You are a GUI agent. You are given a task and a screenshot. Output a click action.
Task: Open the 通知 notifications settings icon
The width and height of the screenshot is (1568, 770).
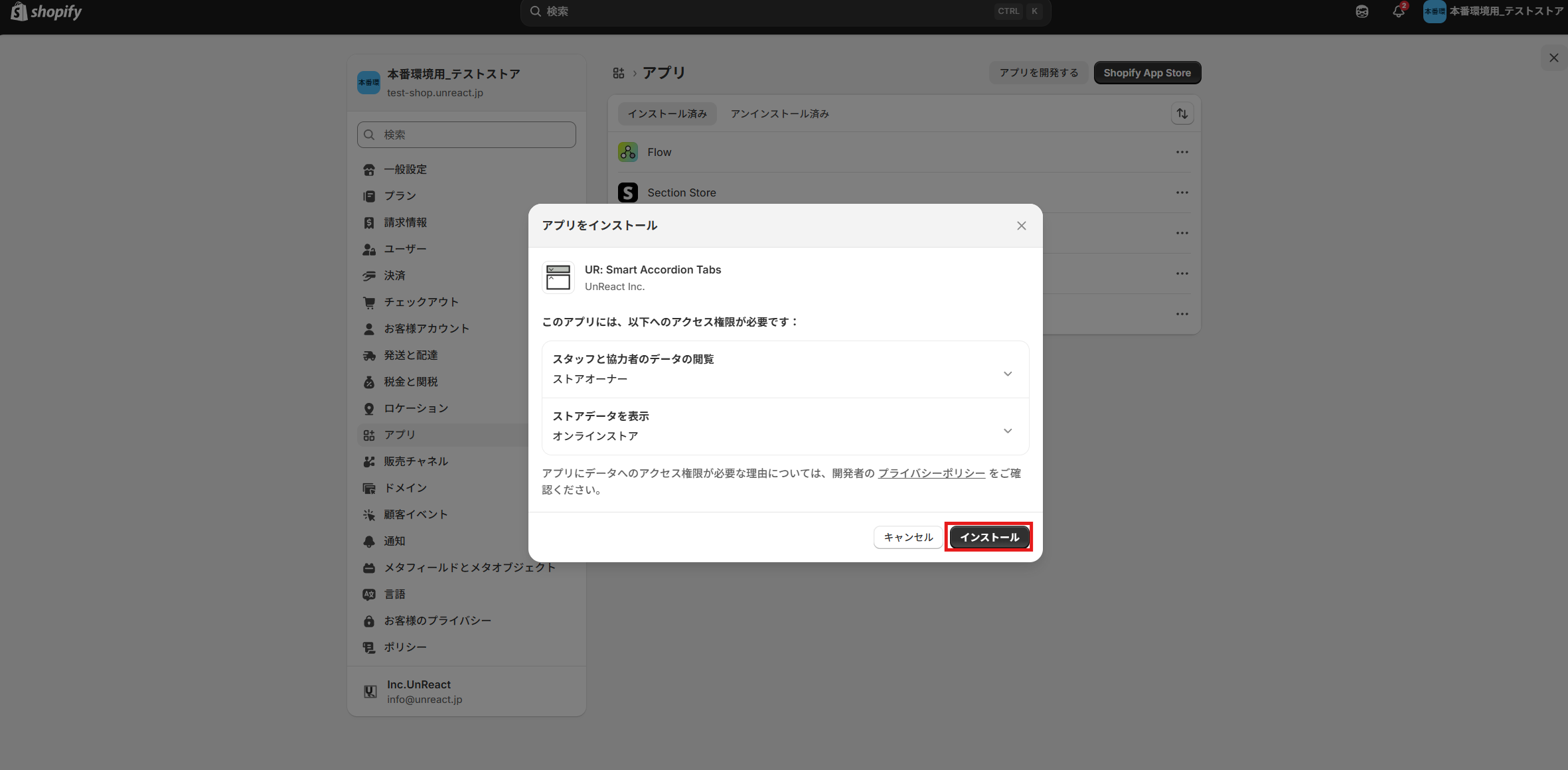tap(370, 541)
